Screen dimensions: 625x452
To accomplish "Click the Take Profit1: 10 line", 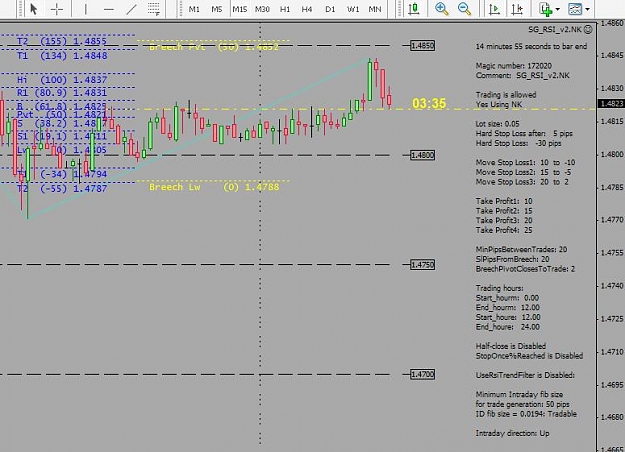I will pos(504,201).
